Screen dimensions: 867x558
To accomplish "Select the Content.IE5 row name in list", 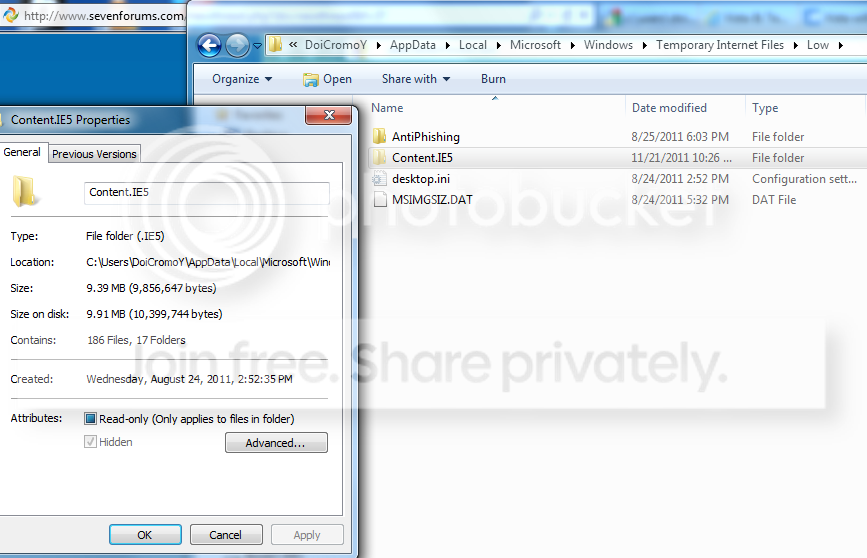I will click(422, 158).
